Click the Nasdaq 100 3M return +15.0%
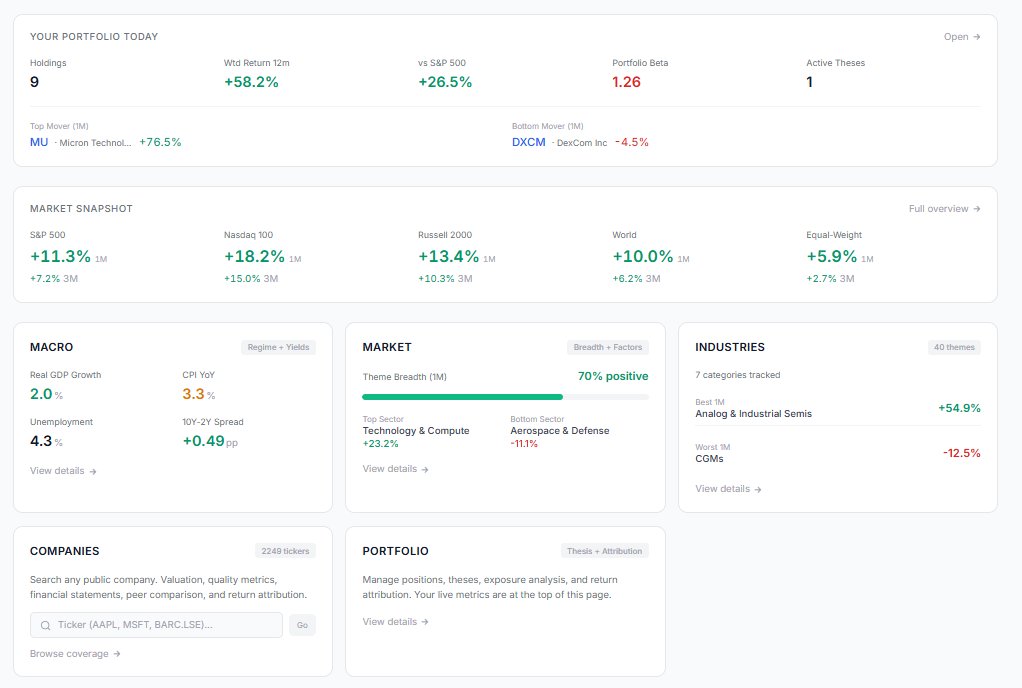 [242, 278]
